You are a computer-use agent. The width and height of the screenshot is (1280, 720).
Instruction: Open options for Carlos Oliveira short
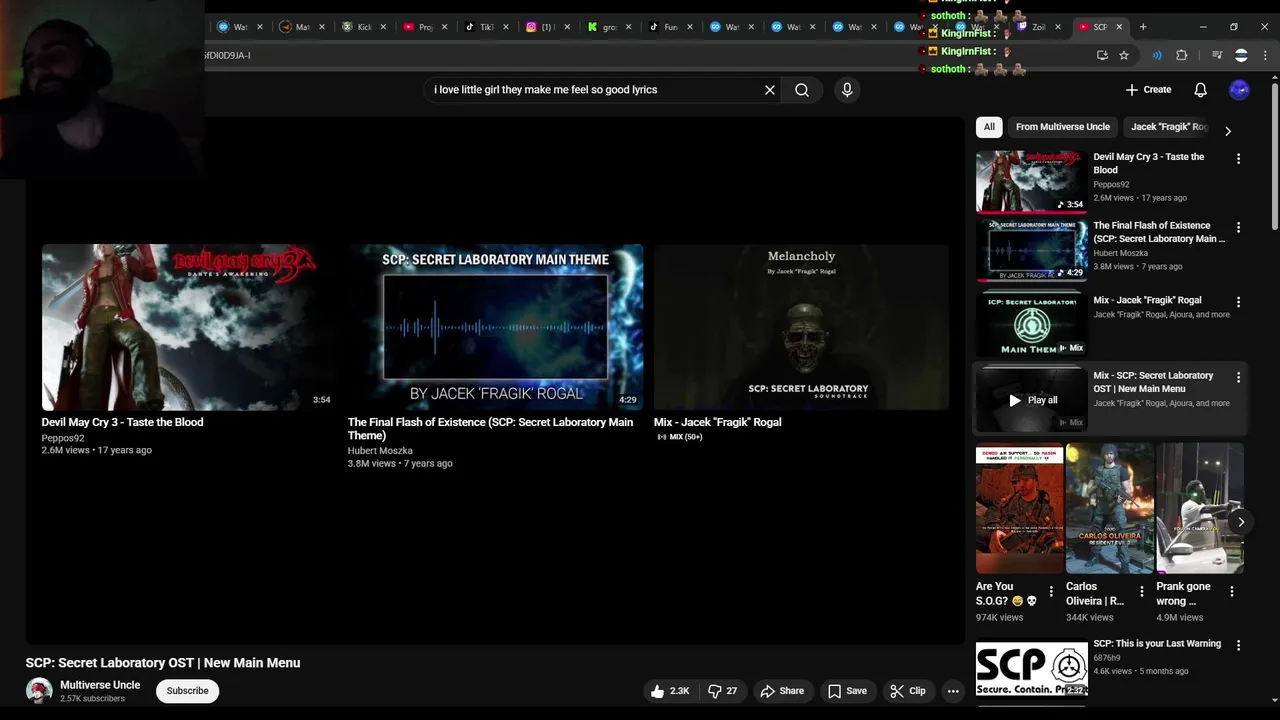(x=1141, y=592)
